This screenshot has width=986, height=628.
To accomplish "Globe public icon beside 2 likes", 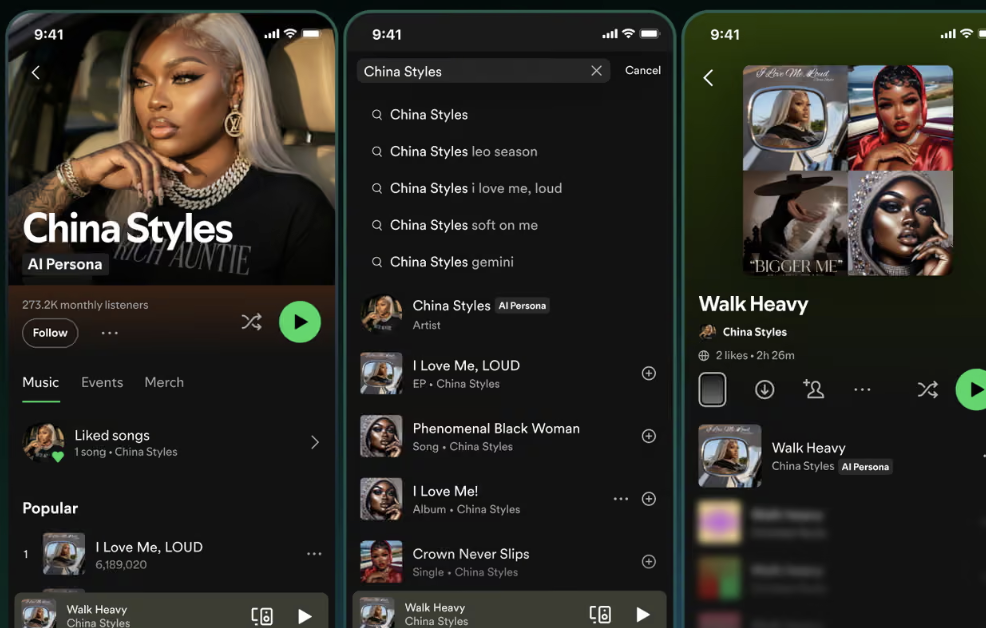I will 704,356.
